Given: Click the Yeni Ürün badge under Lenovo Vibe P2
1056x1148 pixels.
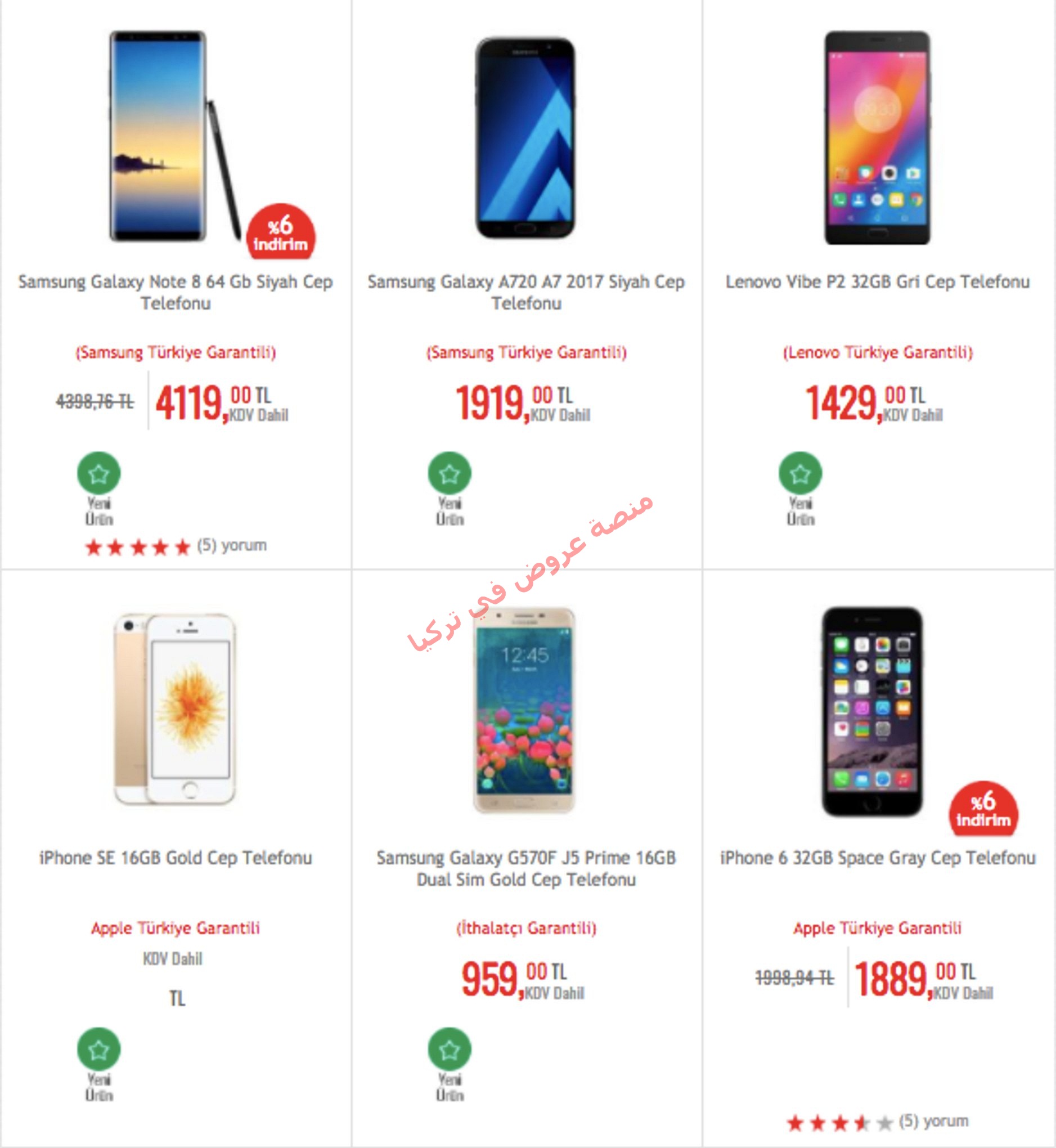Looking at the screenshot, I should tap(801, 488).
